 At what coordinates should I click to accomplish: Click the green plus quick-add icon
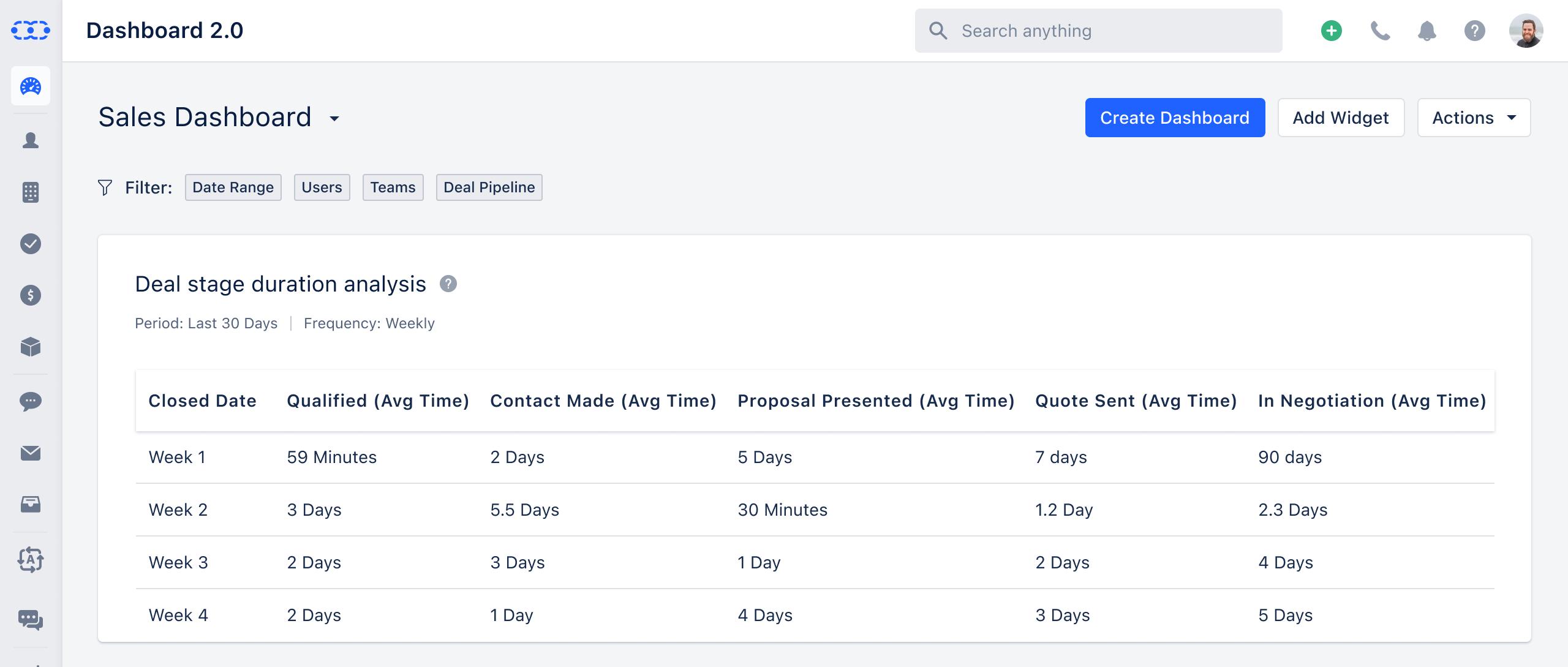1332,31
